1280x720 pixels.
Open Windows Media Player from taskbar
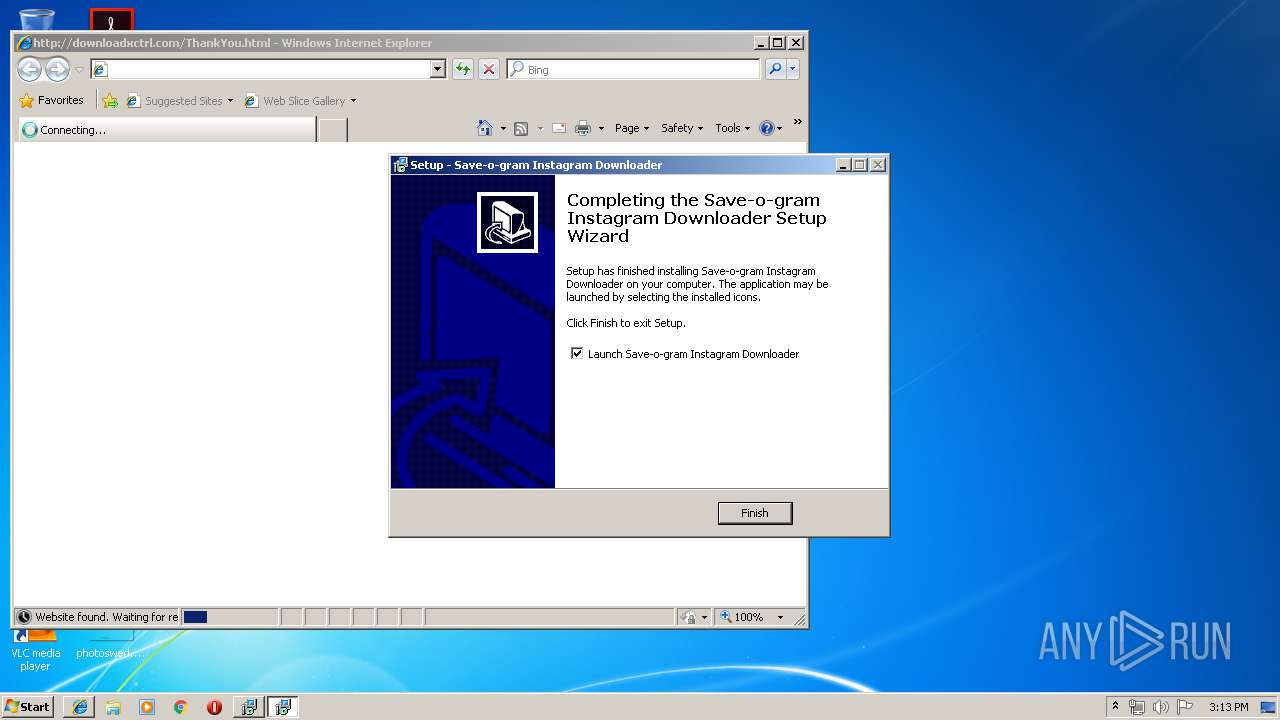pos(147,707)
